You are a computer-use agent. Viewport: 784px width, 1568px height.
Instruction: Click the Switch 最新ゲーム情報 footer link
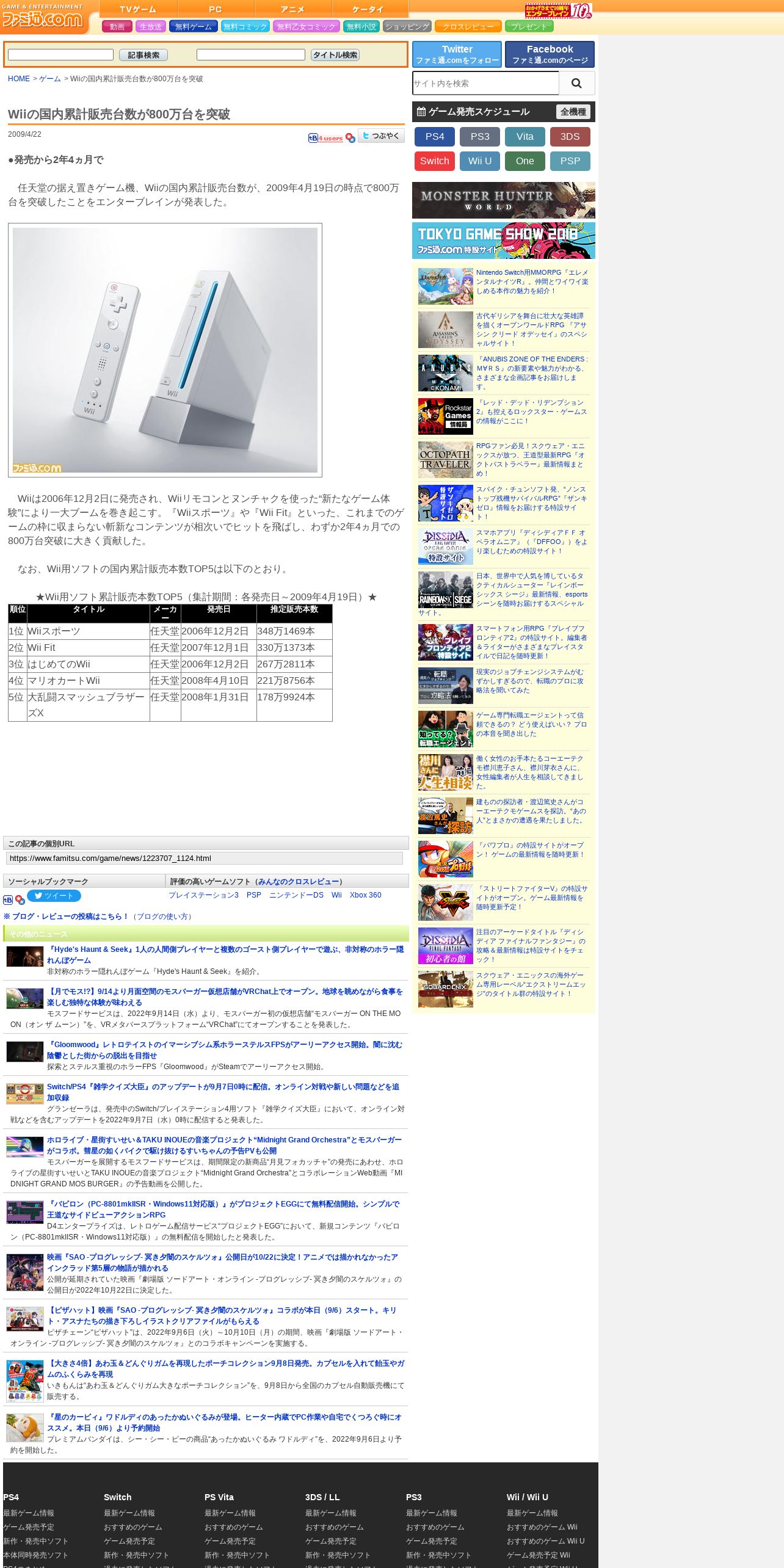click(129, 1513)
